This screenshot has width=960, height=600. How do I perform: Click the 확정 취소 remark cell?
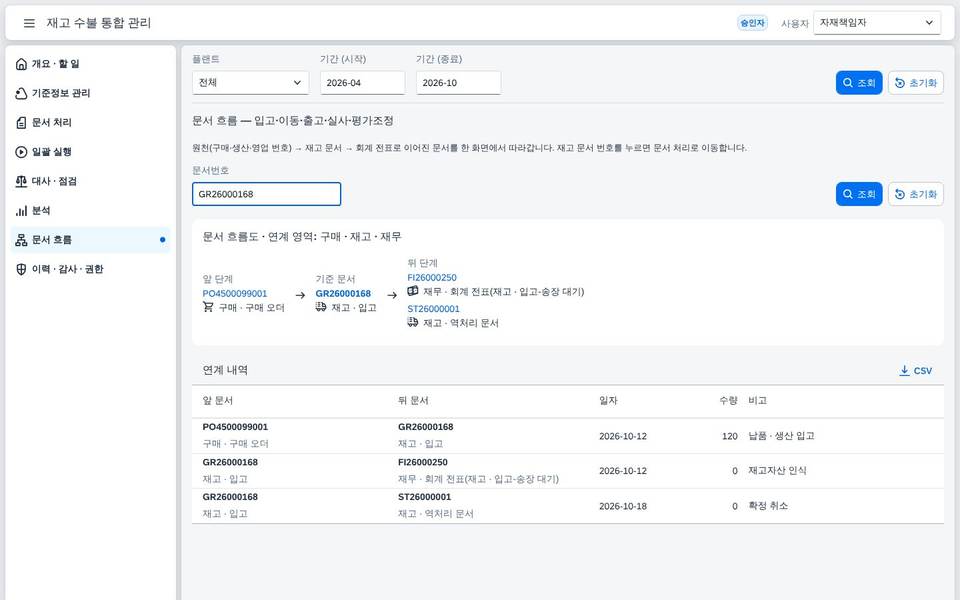[x=768, y=506]
